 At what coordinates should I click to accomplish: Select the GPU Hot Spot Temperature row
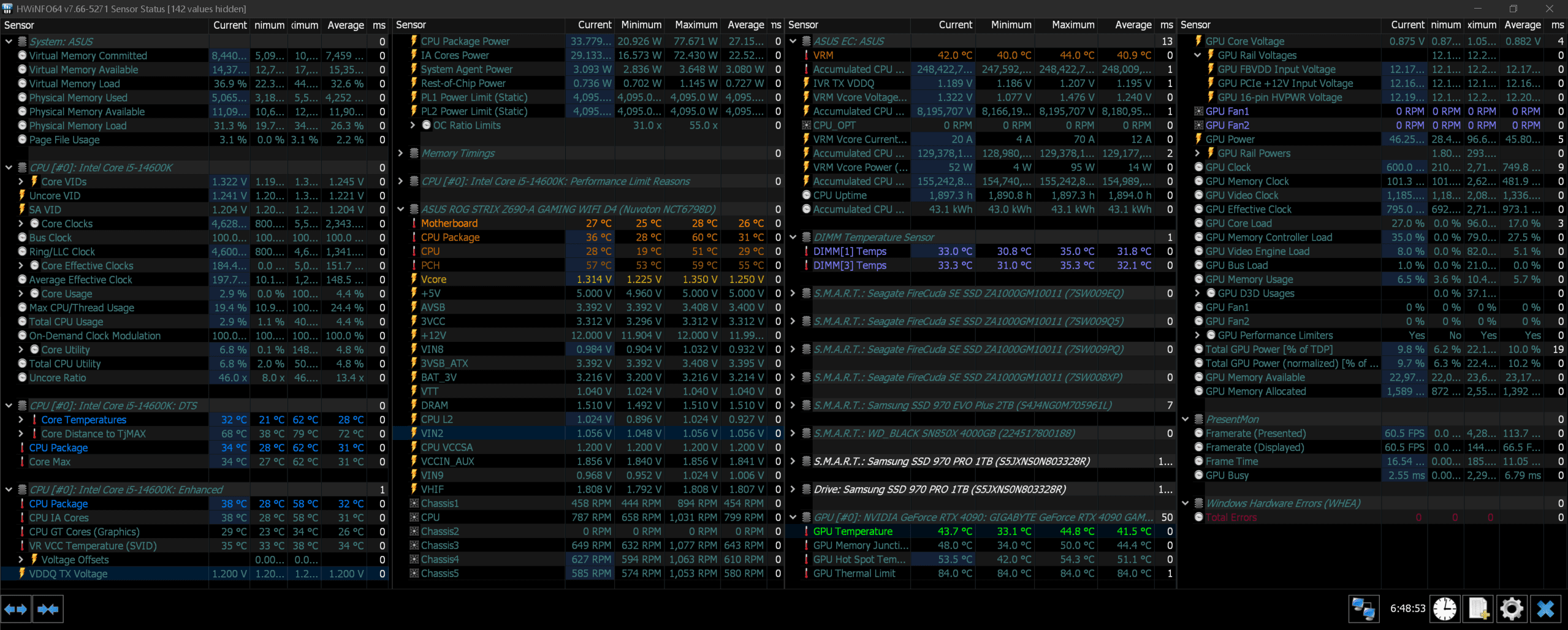click(981, 560)
